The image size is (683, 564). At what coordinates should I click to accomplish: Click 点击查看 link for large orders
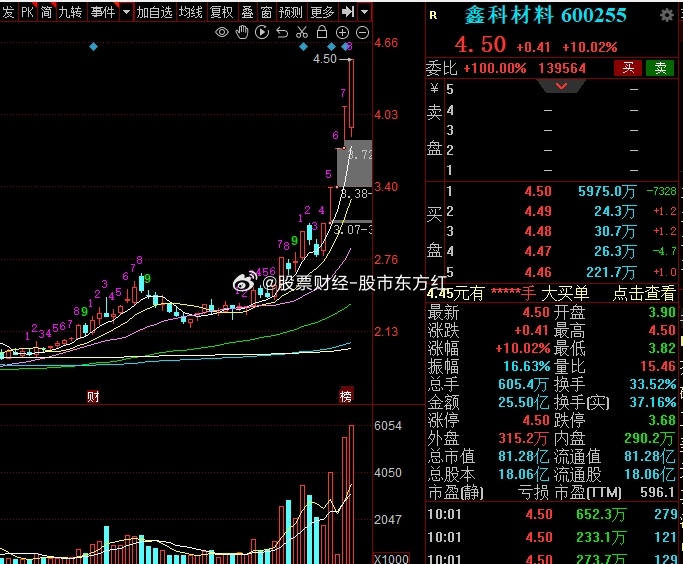click(x=644, y=293)
